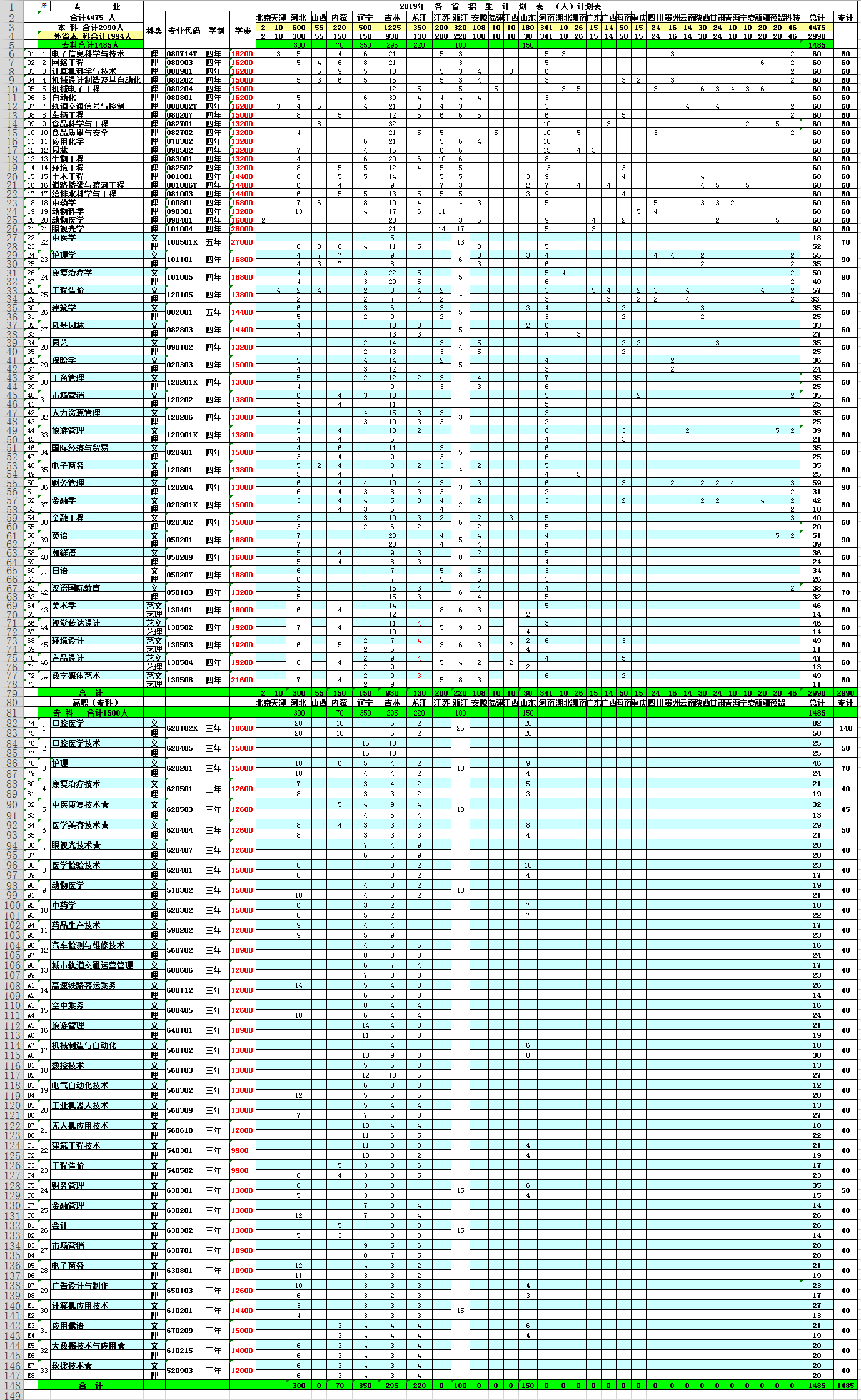Select the 康复治疗学 cell
This screenshot has width=861, height=1400.
97,273
